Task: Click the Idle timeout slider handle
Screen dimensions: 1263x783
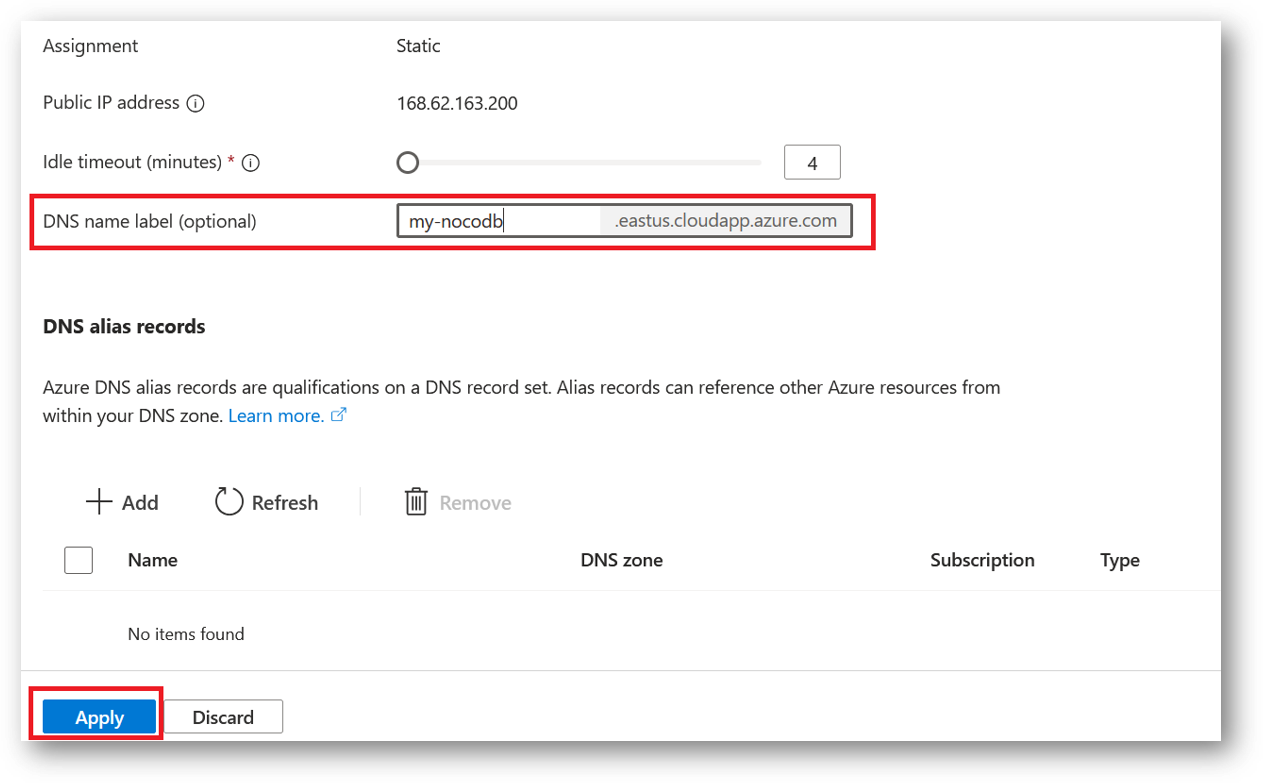Action: [x=407, y=162]
